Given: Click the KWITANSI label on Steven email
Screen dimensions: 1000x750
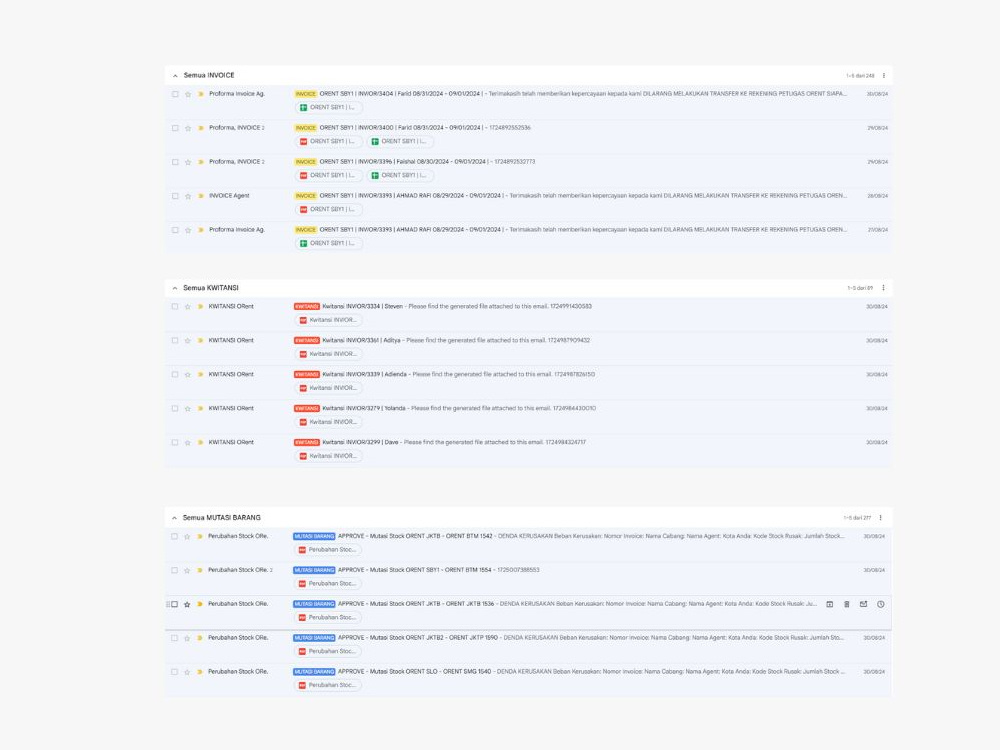Looking at the screenshot, I should 307,306.
